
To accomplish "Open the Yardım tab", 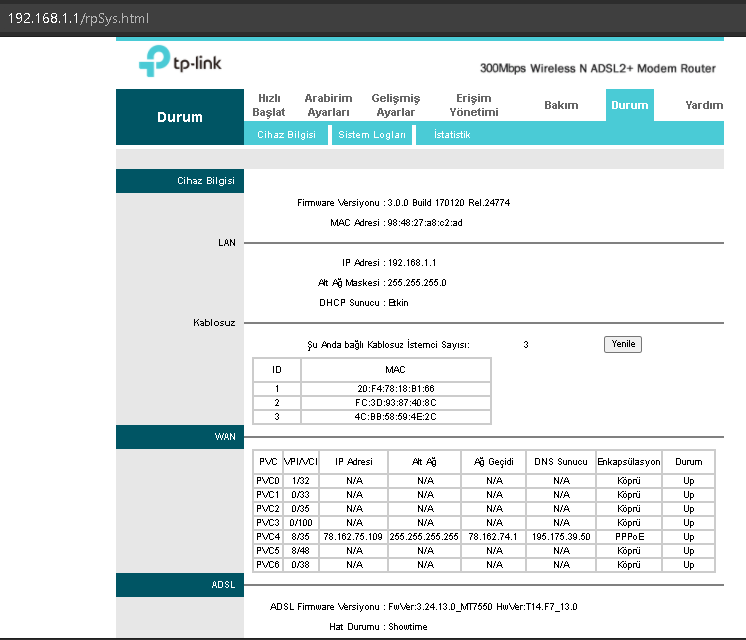I will click(x=703, y=105).
